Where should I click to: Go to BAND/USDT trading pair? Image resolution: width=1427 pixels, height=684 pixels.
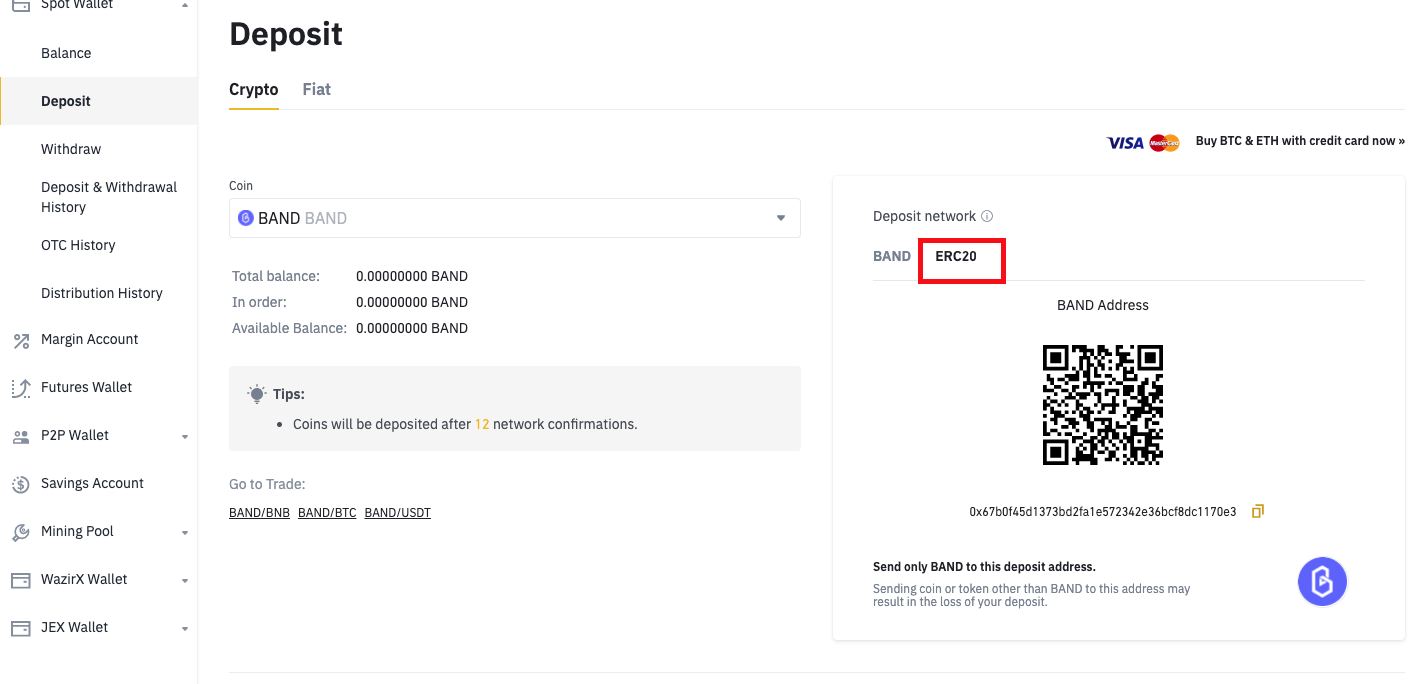398,513
